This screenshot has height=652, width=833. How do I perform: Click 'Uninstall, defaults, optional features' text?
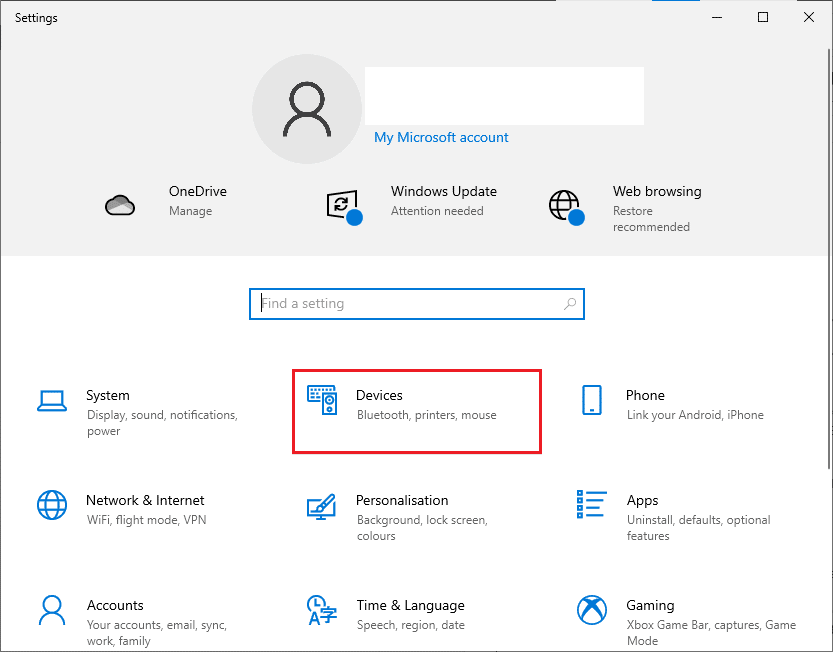[x=699, y=528]
